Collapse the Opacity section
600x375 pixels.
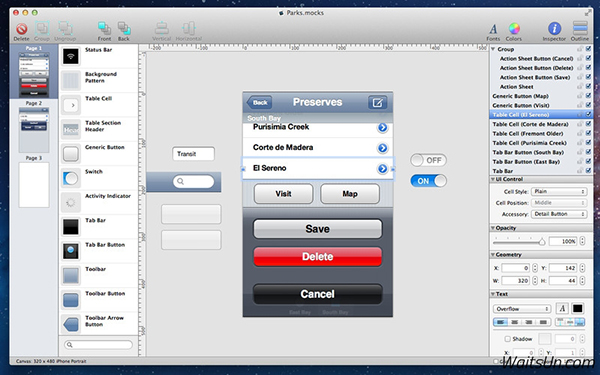click(x=493, y=228)
